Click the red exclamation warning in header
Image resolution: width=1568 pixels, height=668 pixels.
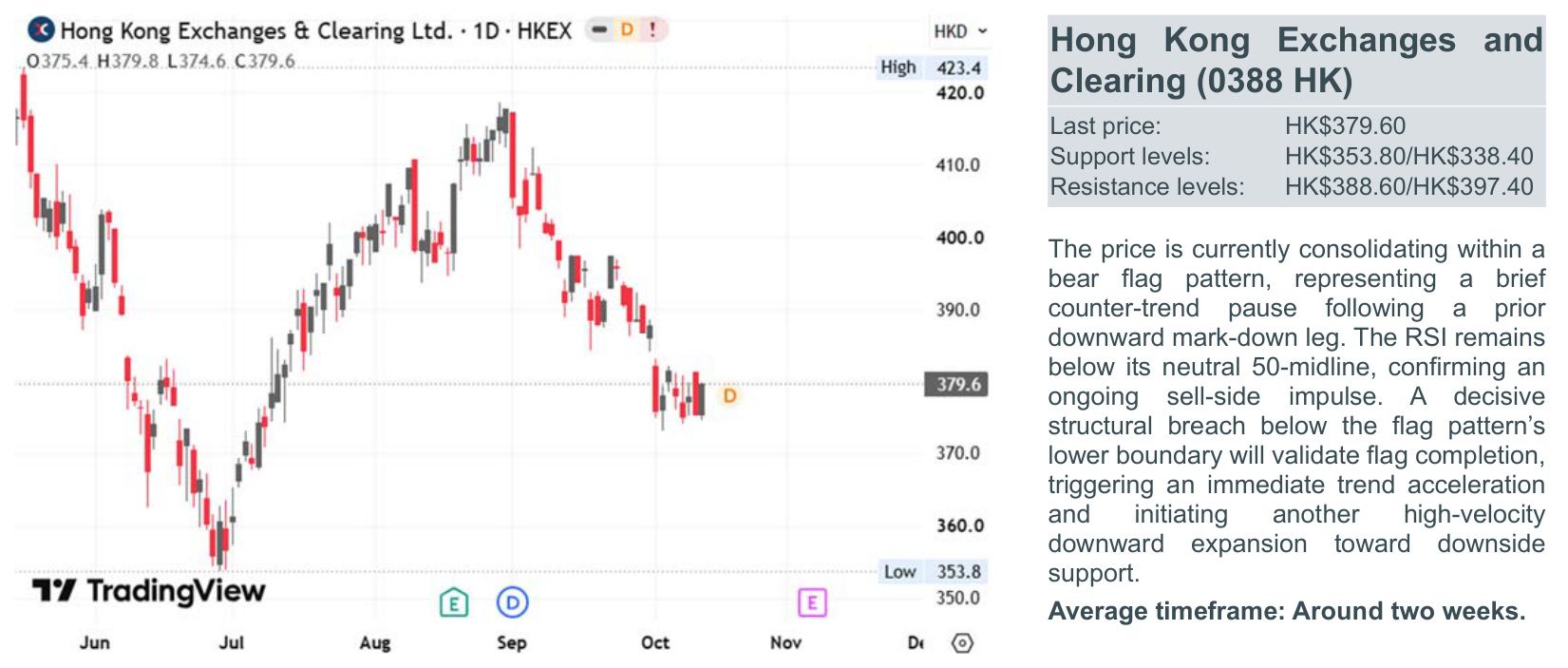pyautogui.click(x=652, y=30)
